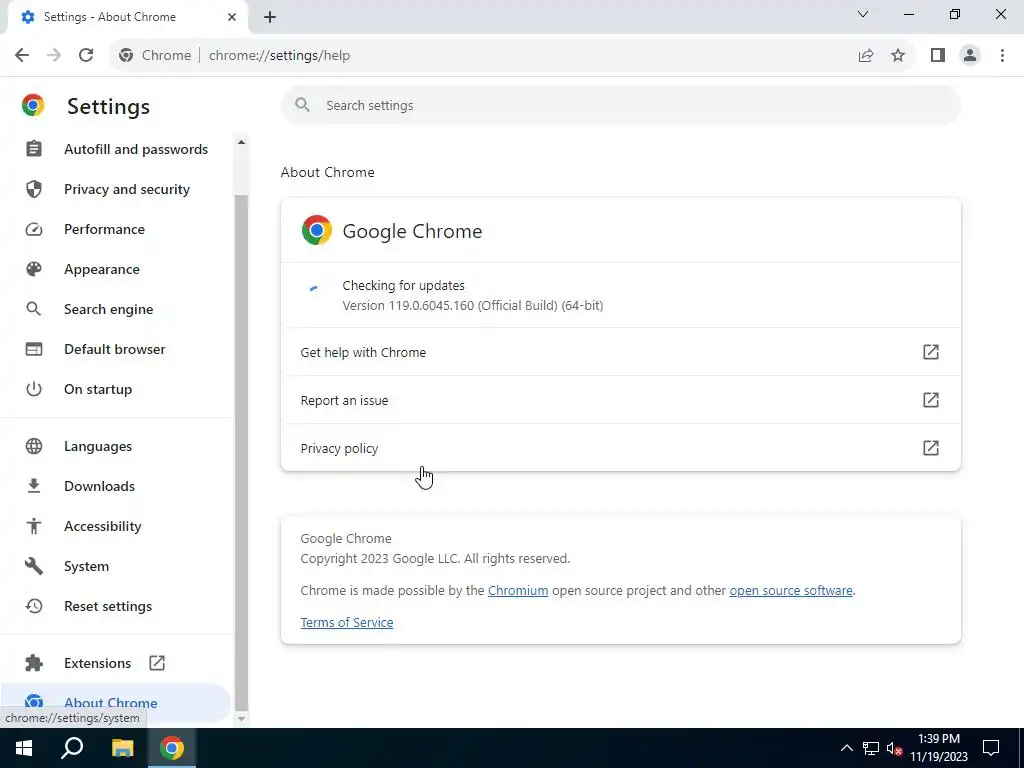
Task: Click the Search engine magnifier icon
Action: 33,309
